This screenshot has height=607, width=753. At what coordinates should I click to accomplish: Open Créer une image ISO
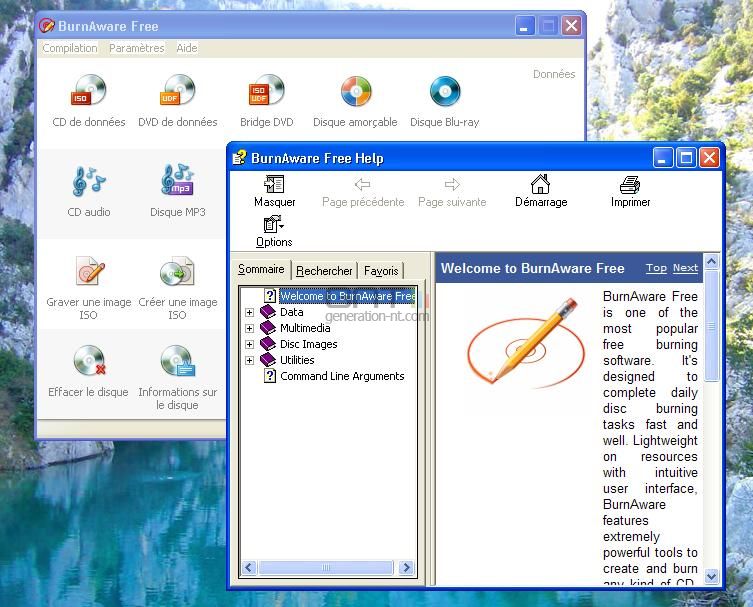pyautogui.click(x=178, y=287)
